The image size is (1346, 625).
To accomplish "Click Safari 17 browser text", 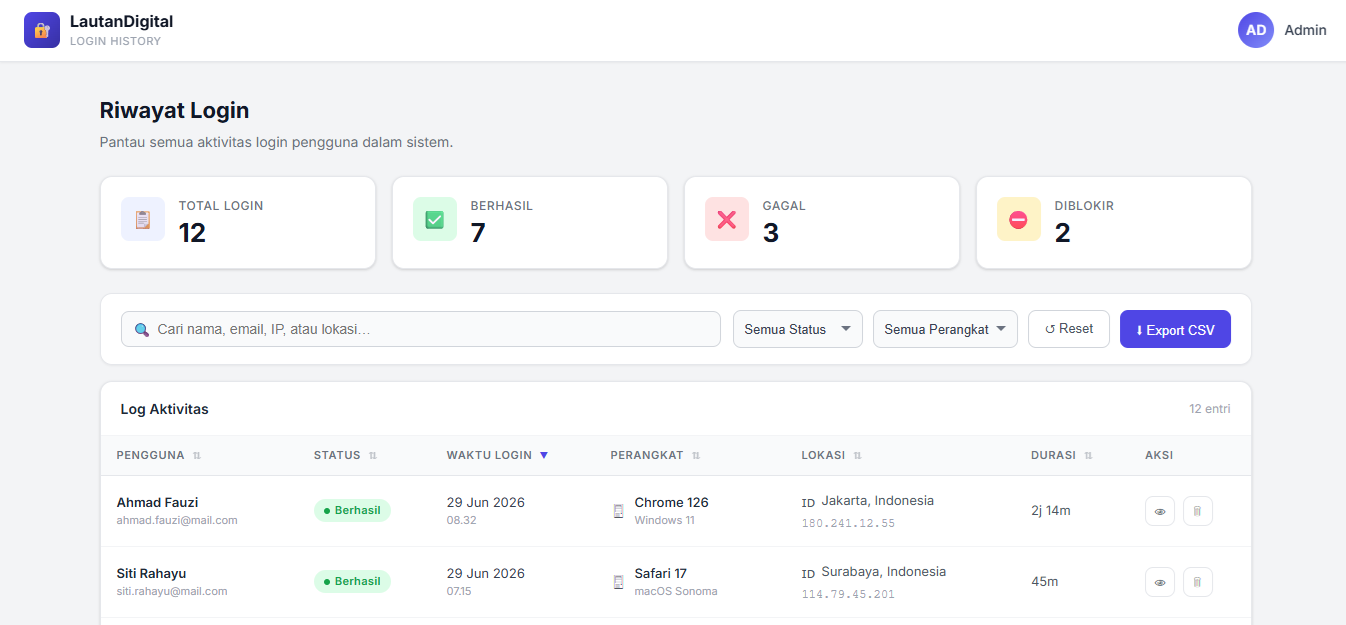I will [x=661, y=573].
